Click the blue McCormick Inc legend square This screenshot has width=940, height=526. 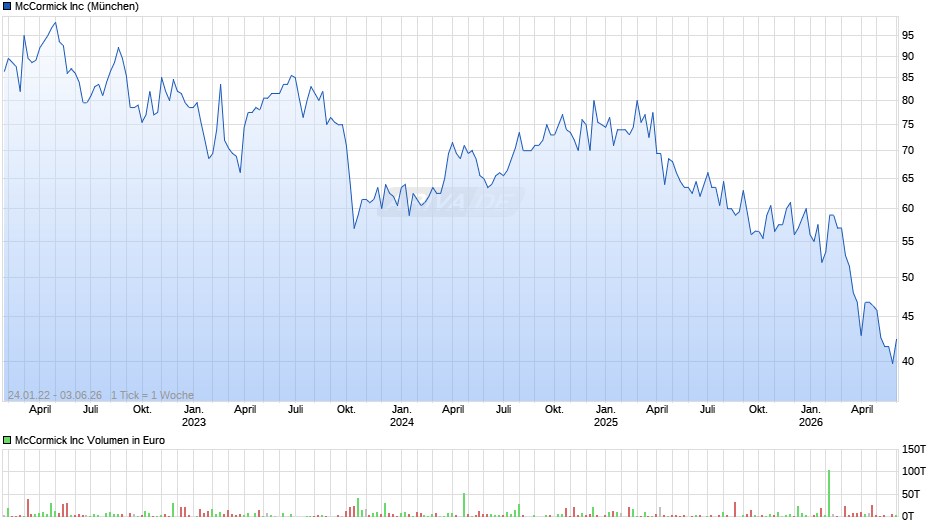coord(7,7)
